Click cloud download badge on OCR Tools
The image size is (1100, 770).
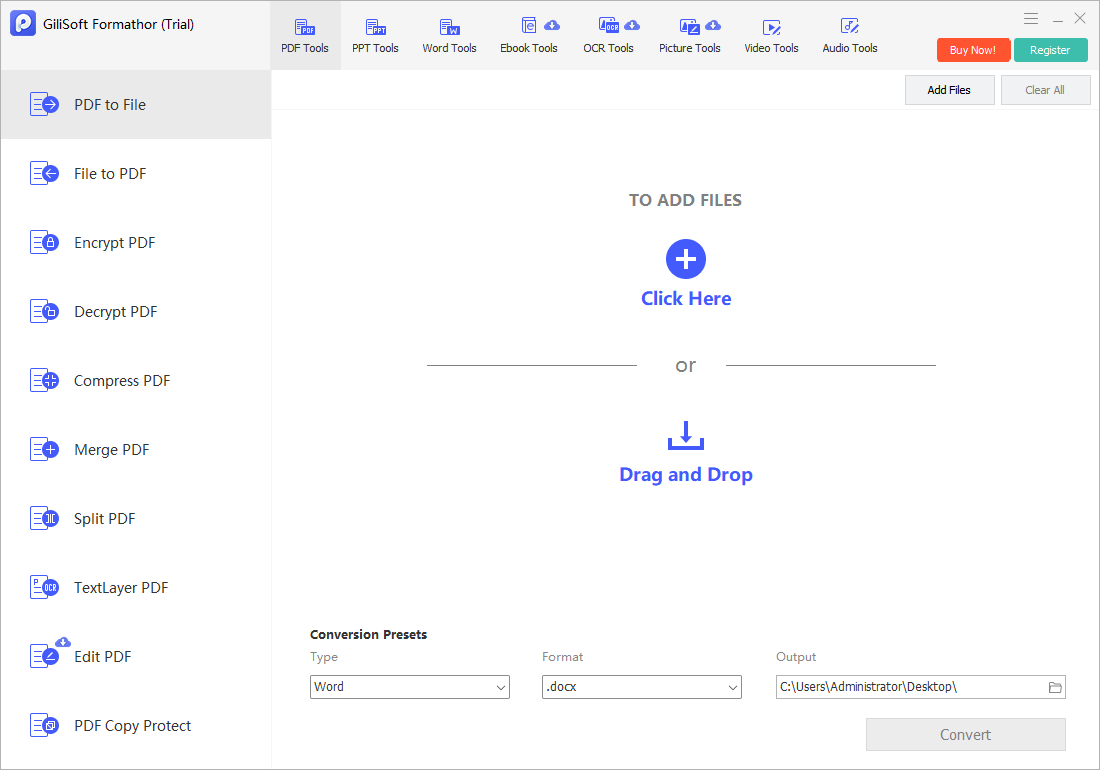point(632,25)
